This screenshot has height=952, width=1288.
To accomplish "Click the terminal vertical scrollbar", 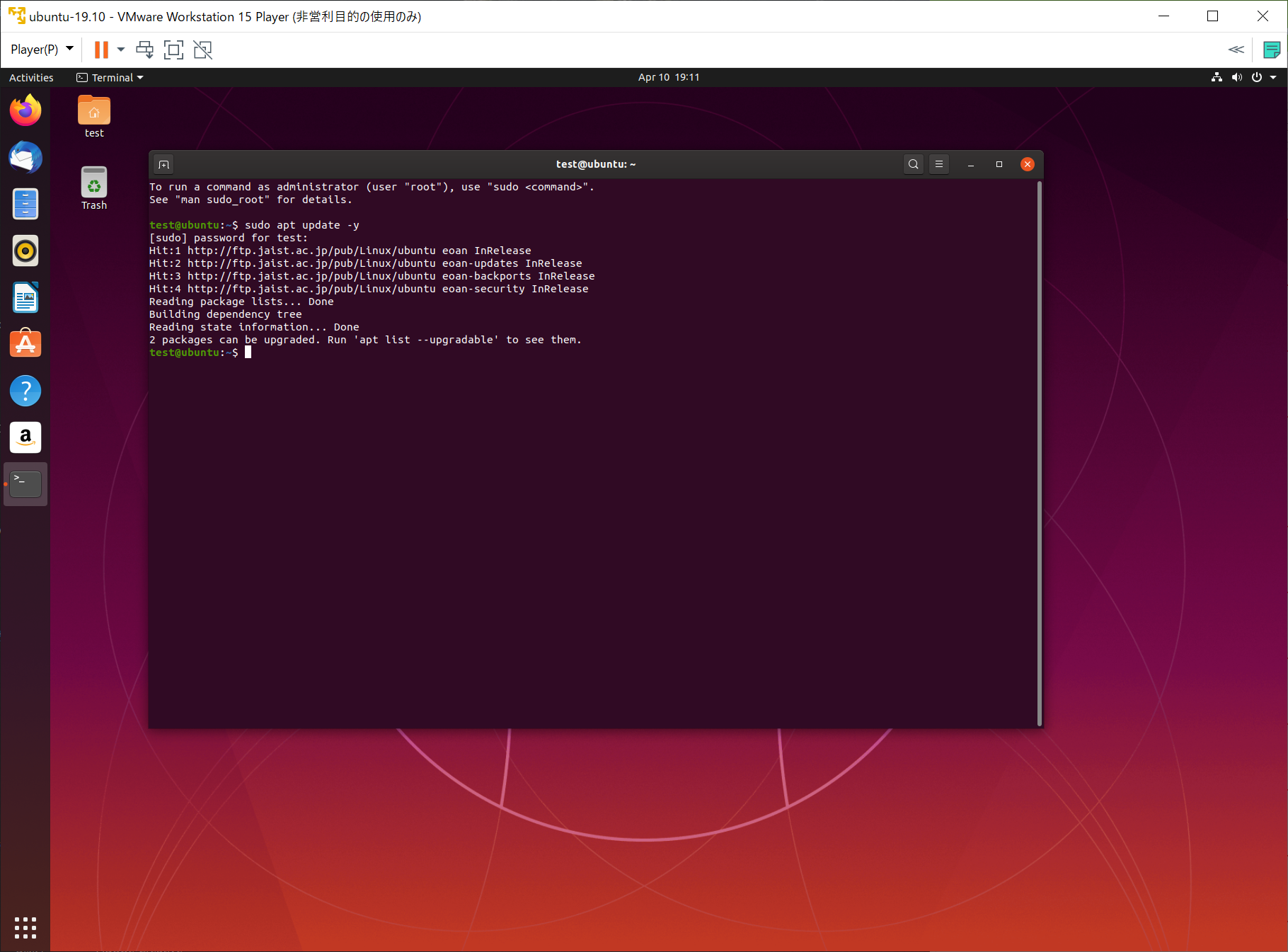I will click(1040, 453).
